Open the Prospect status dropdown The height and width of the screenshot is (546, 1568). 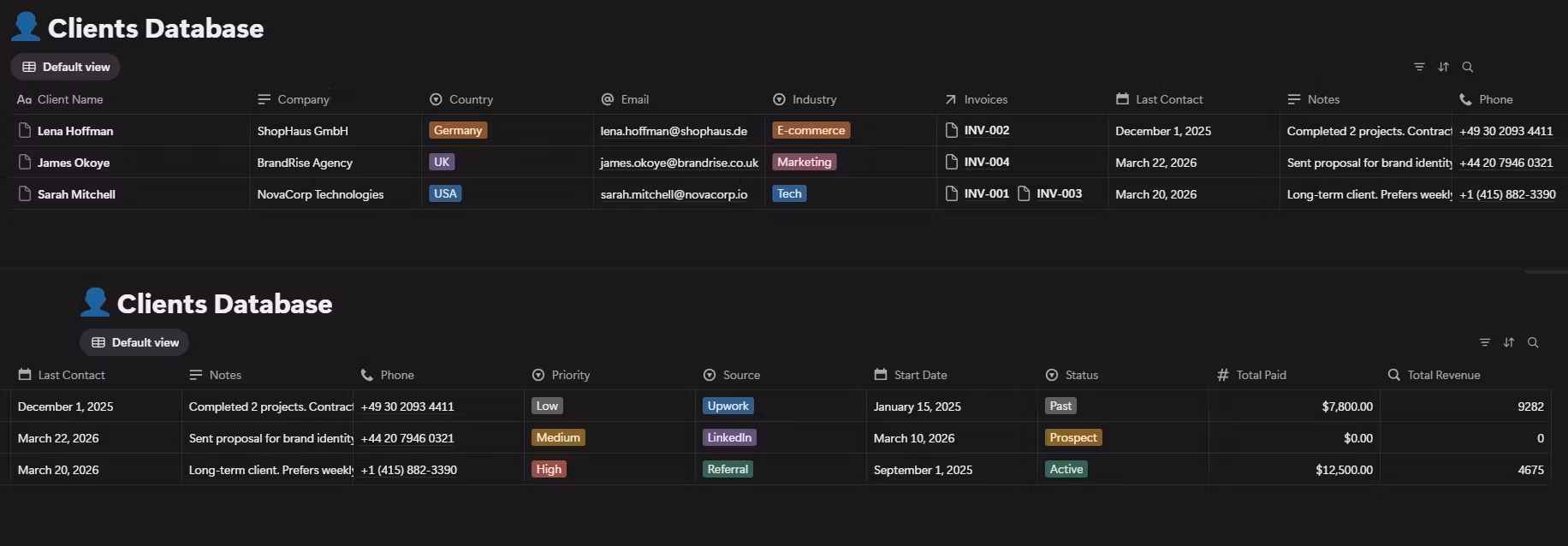pyautogui.click(x=1072, y=438)
